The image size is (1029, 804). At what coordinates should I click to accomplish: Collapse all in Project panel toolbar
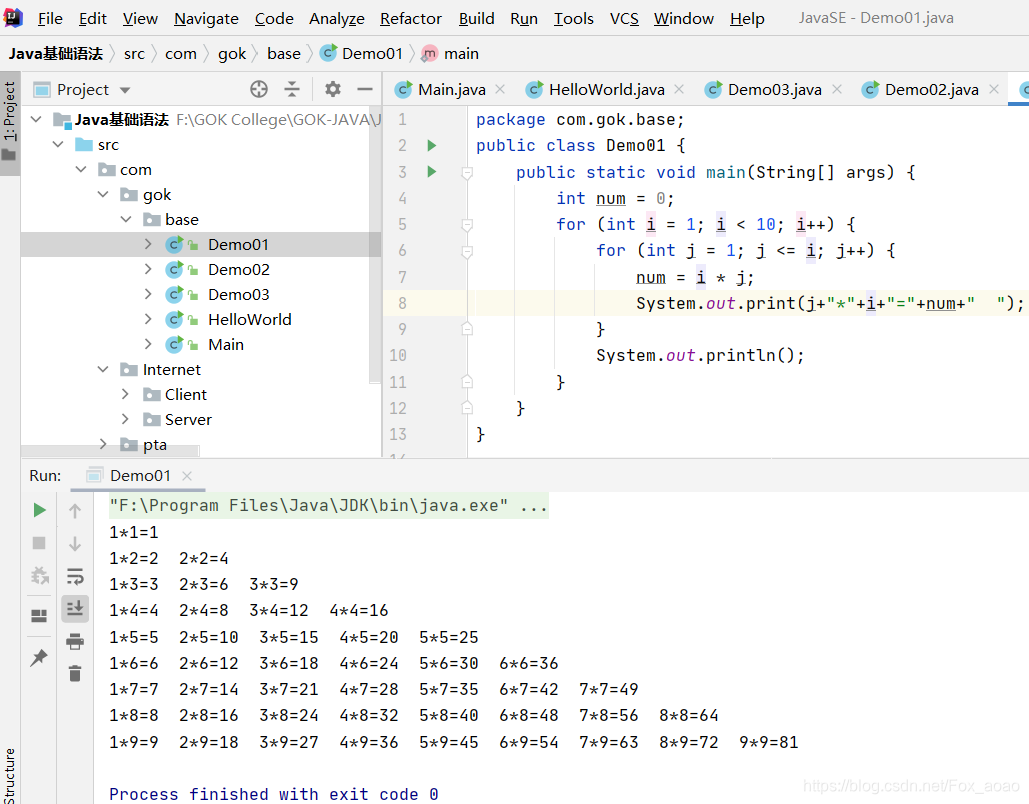[292, 89]
